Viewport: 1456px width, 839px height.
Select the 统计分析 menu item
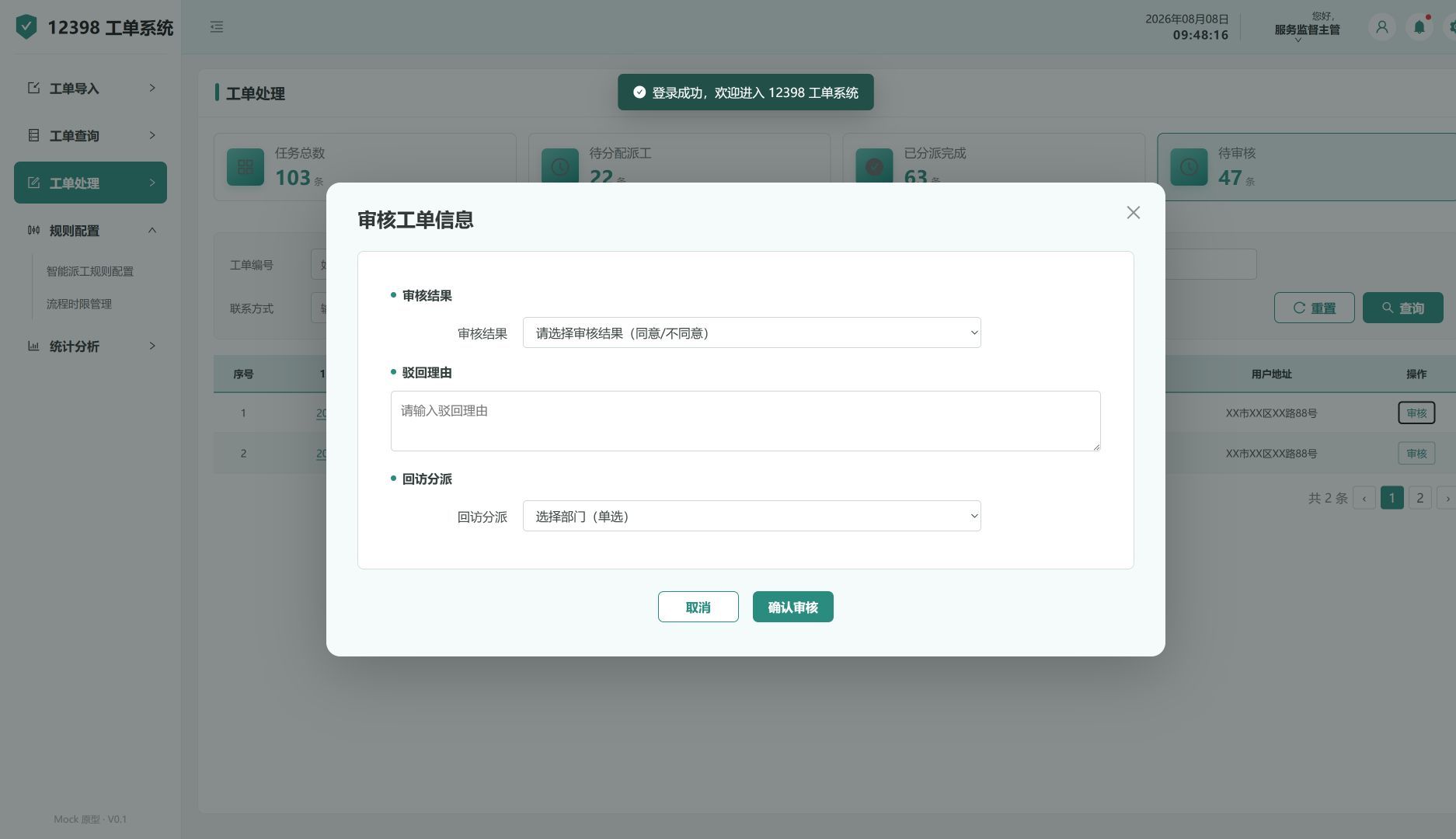point(90,346)
